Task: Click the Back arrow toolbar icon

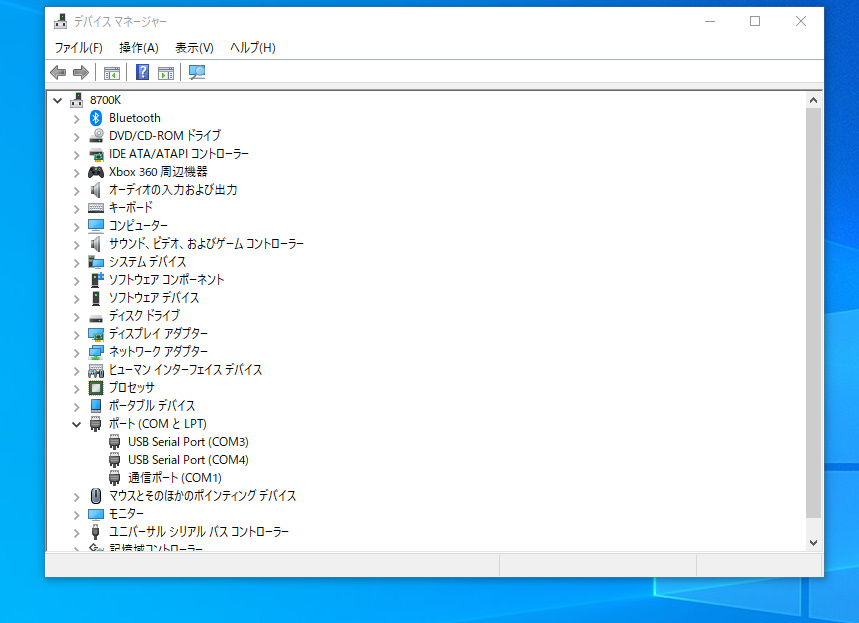Action: coord(58,73)
